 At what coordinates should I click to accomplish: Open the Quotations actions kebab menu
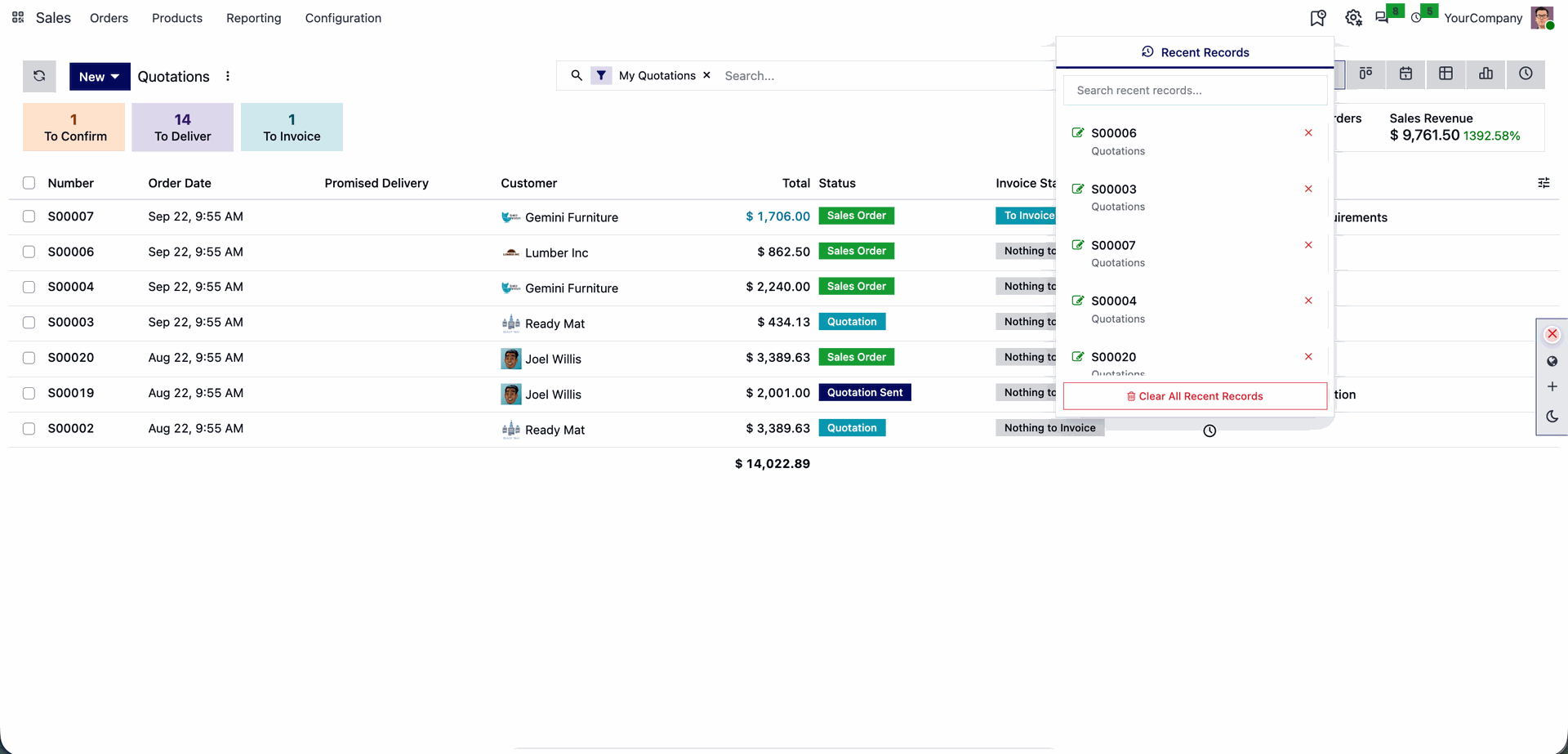(x=228, y=76)
